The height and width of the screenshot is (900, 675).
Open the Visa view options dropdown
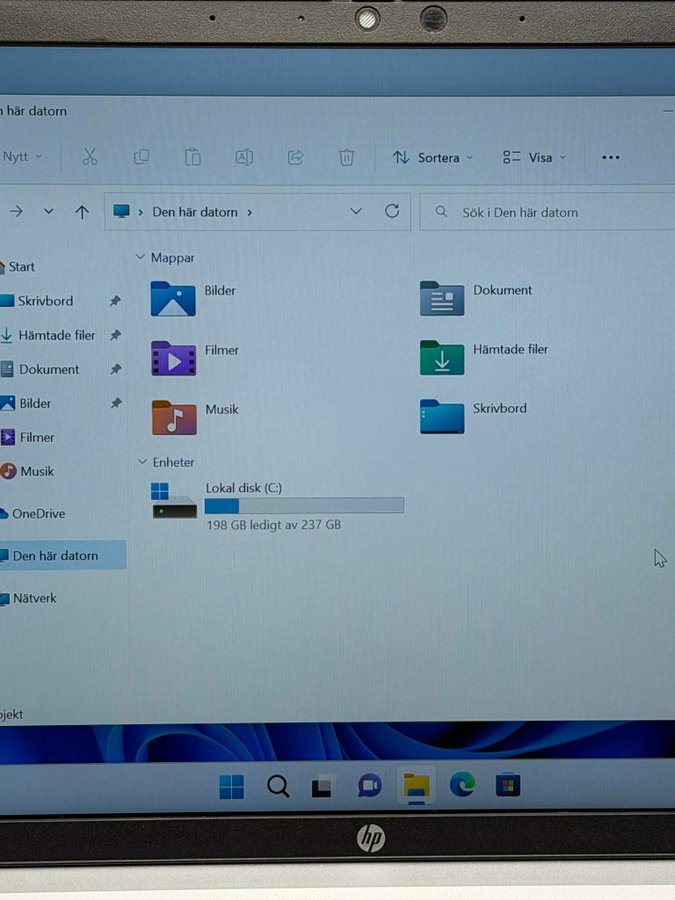pyautogui.click(x=535, y=157)
